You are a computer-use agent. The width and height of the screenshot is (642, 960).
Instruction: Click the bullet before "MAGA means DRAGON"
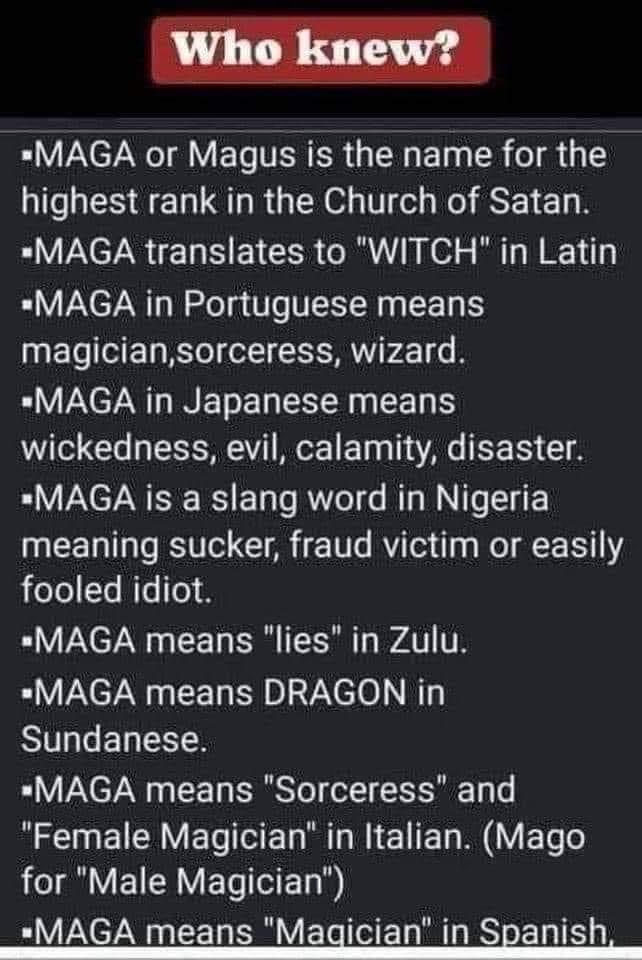click(28, 691)
